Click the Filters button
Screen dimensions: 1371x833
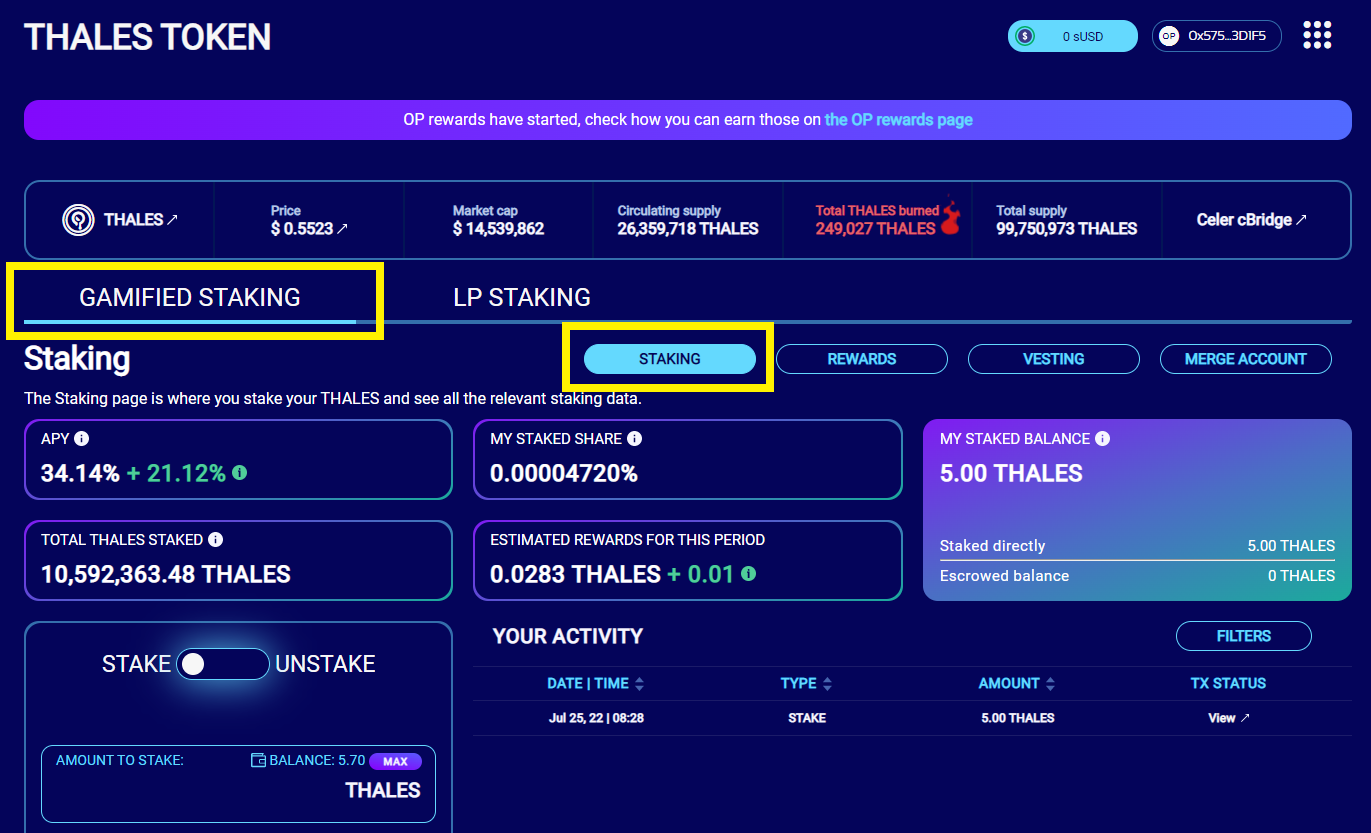[1244, 636]
